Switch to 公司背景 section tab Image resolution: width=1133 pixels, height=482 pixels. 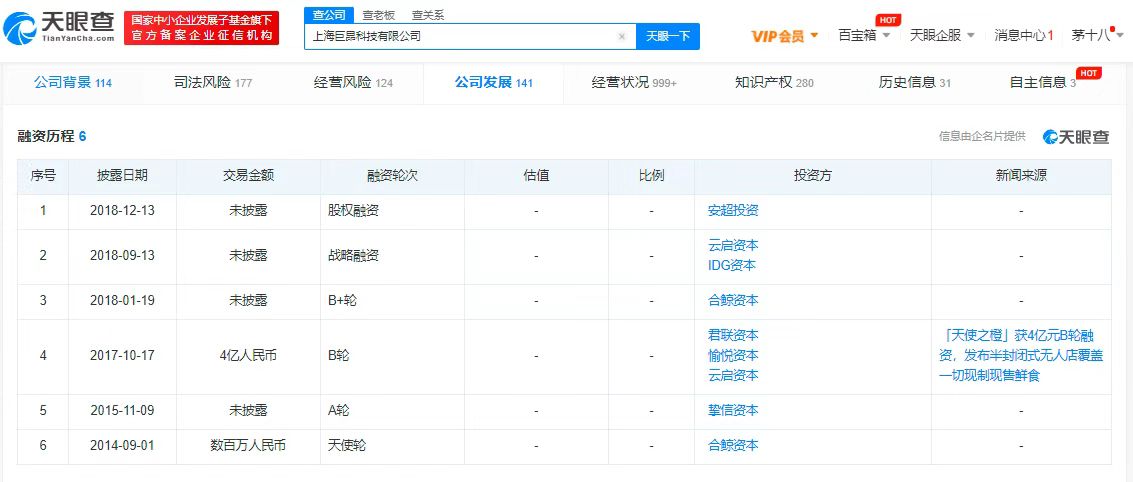coord(72,82)
